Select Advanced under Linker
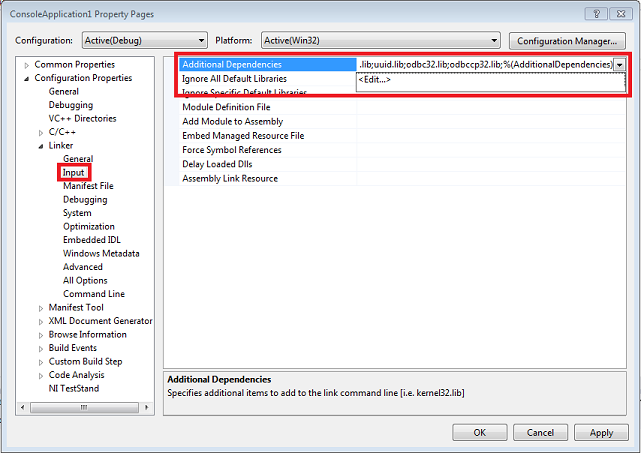The height and width of the screenshot is (453, 641). point(83,267)
